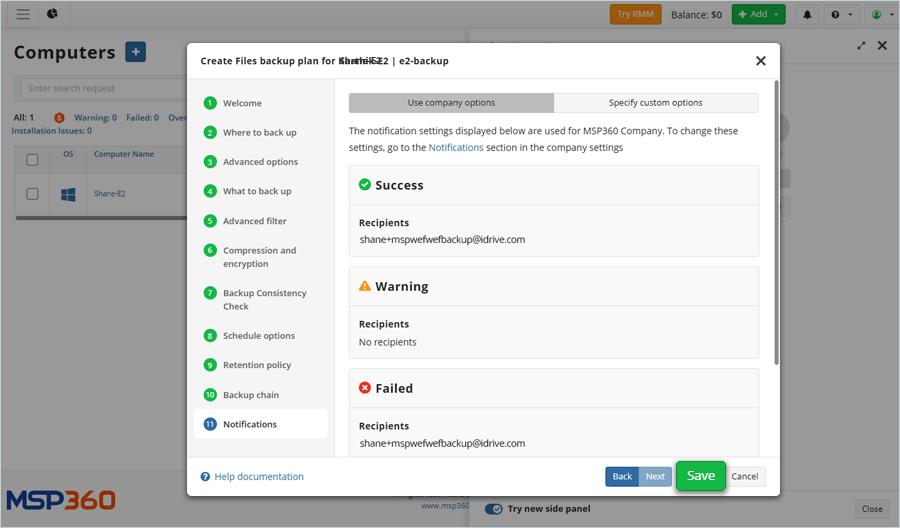Click the Help documentation question icon
The width and height of the screenshot is (900, 528).
click(x=205, y=477)
